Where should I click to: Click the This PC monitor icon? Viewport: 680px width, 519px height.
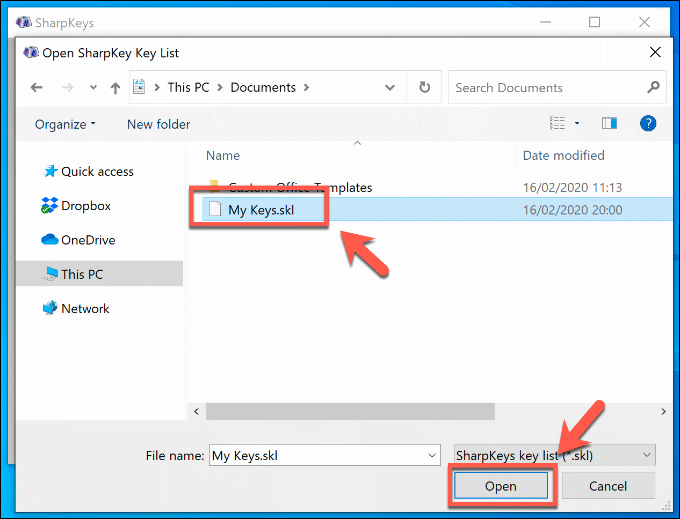(51, 274)
